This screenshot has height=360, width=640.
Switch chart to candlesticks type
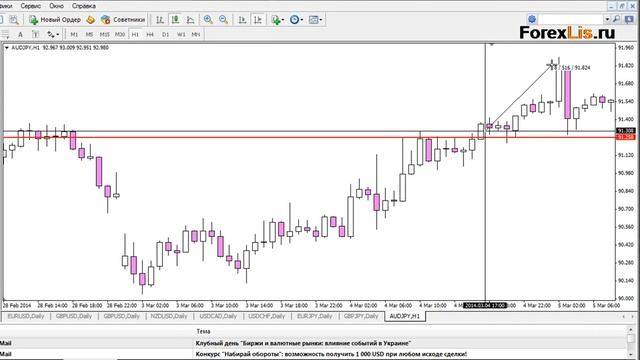pyautogui.click(x=176, y=20)
